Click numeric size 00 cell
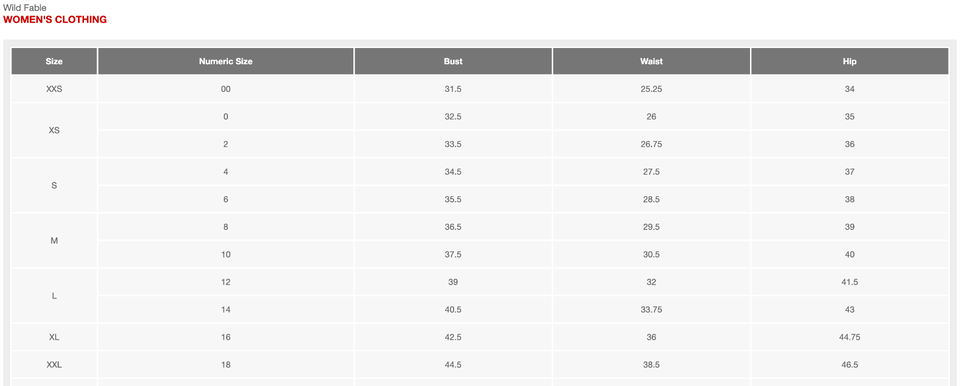The height and width of the screenshot is (386, 960). (226, 89)
